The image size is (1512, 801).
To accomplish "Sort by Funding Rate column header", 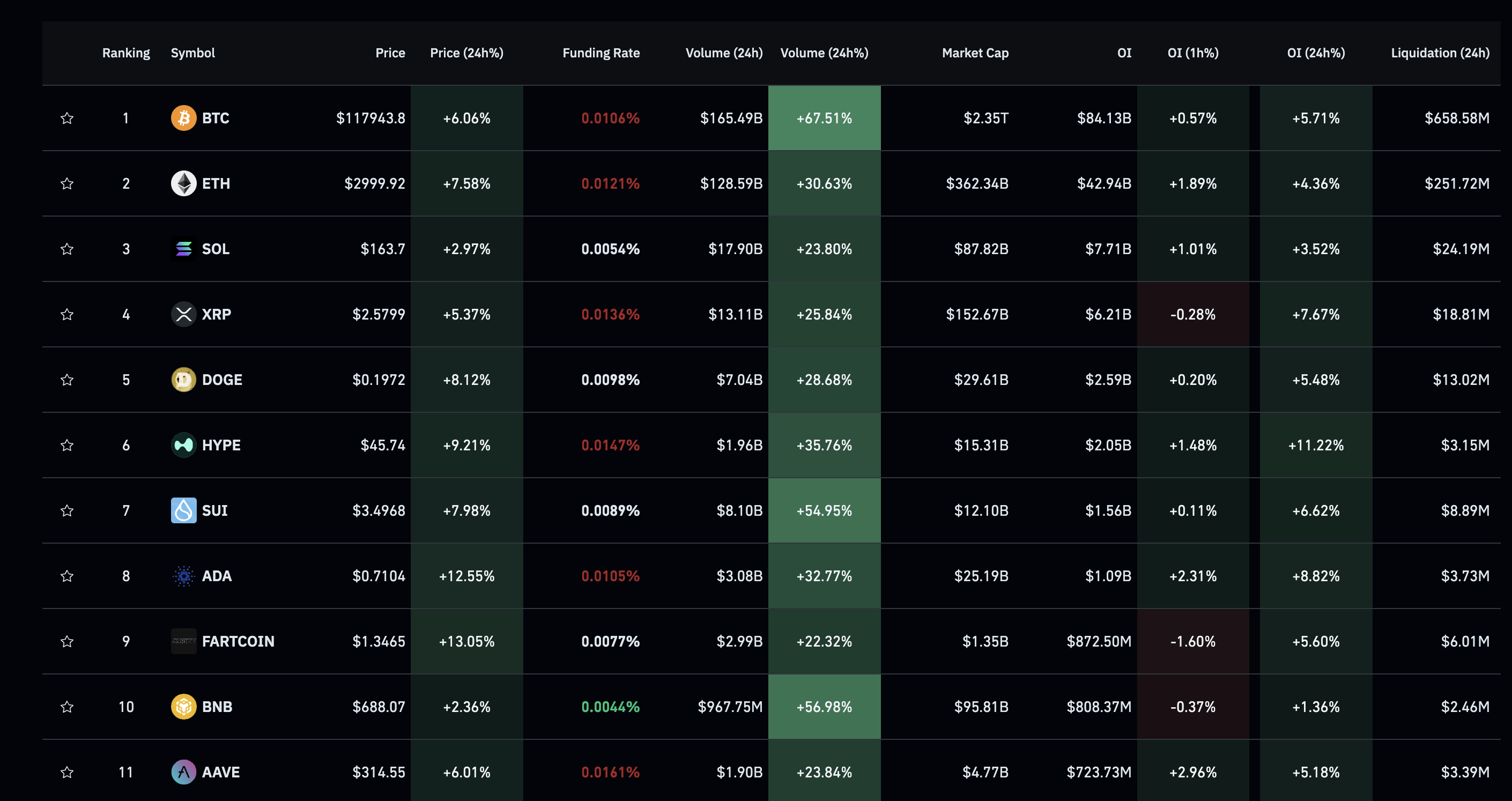I will 601,53.
